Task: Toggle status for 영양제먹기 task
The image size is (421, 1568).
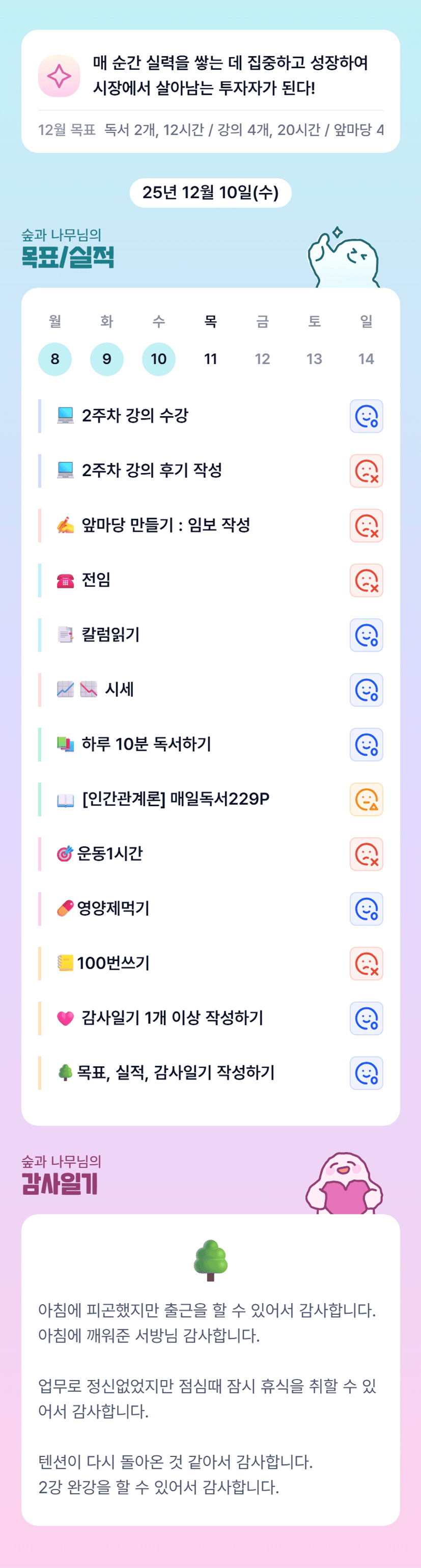Action: click(x=366, y=909)
